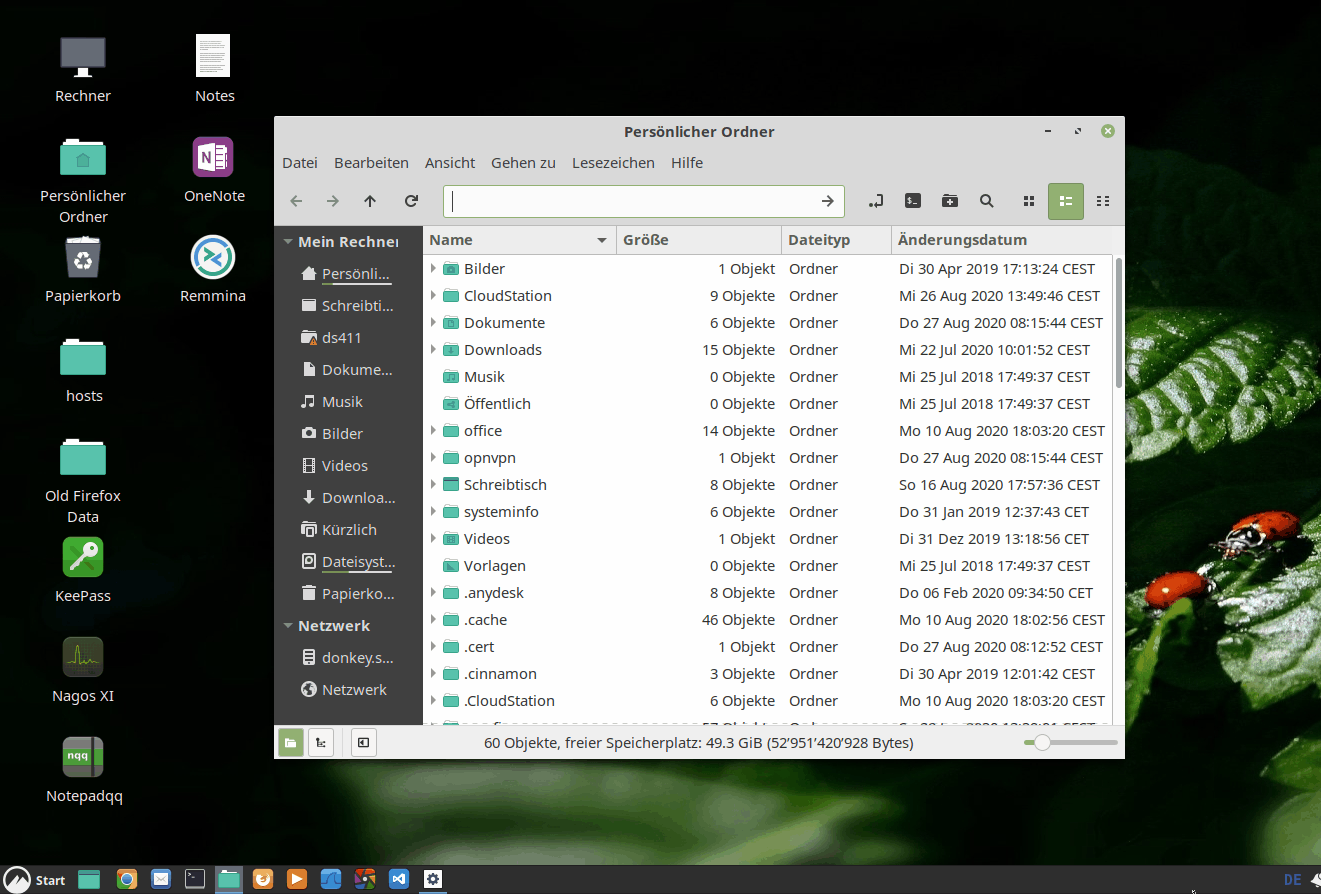Image resolution: width=1321 pixels, height=894 pixels.
Task: Switch to icon view
Action: click(1028, 201)
